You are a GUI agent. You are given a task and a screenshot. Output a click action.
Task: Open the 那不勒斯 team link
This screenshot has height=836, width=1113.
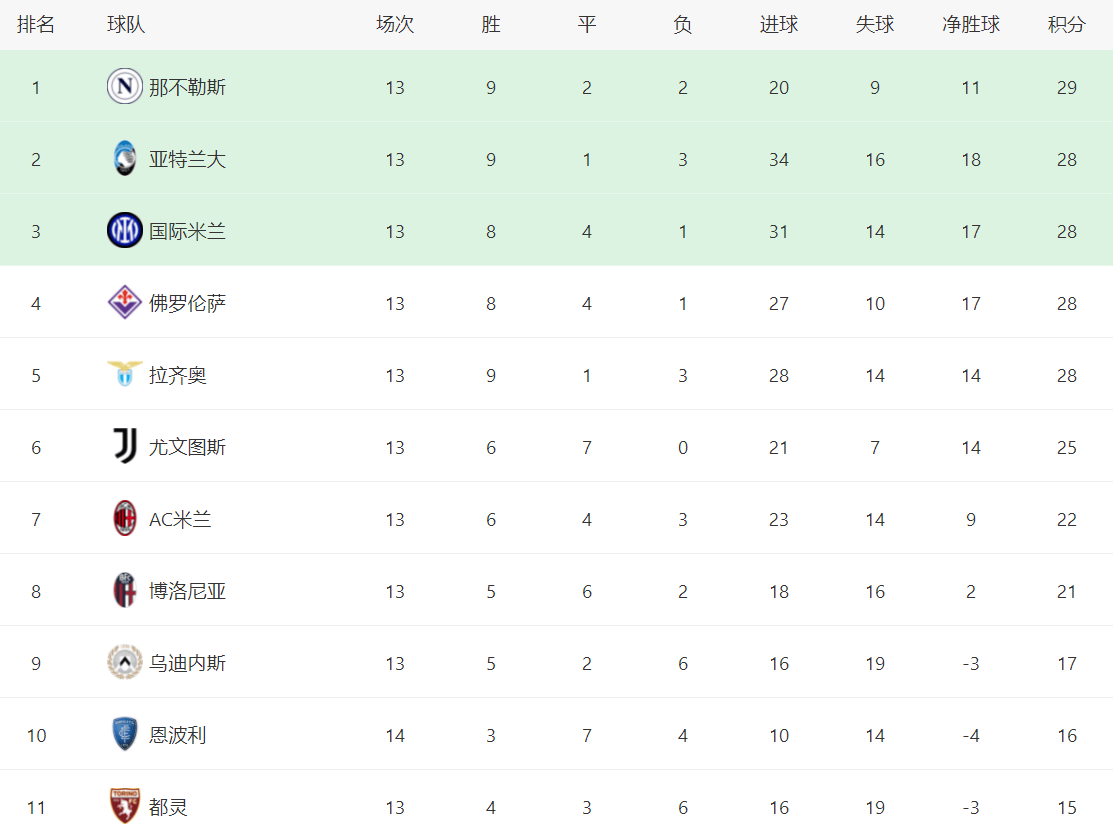click(187, 87)
